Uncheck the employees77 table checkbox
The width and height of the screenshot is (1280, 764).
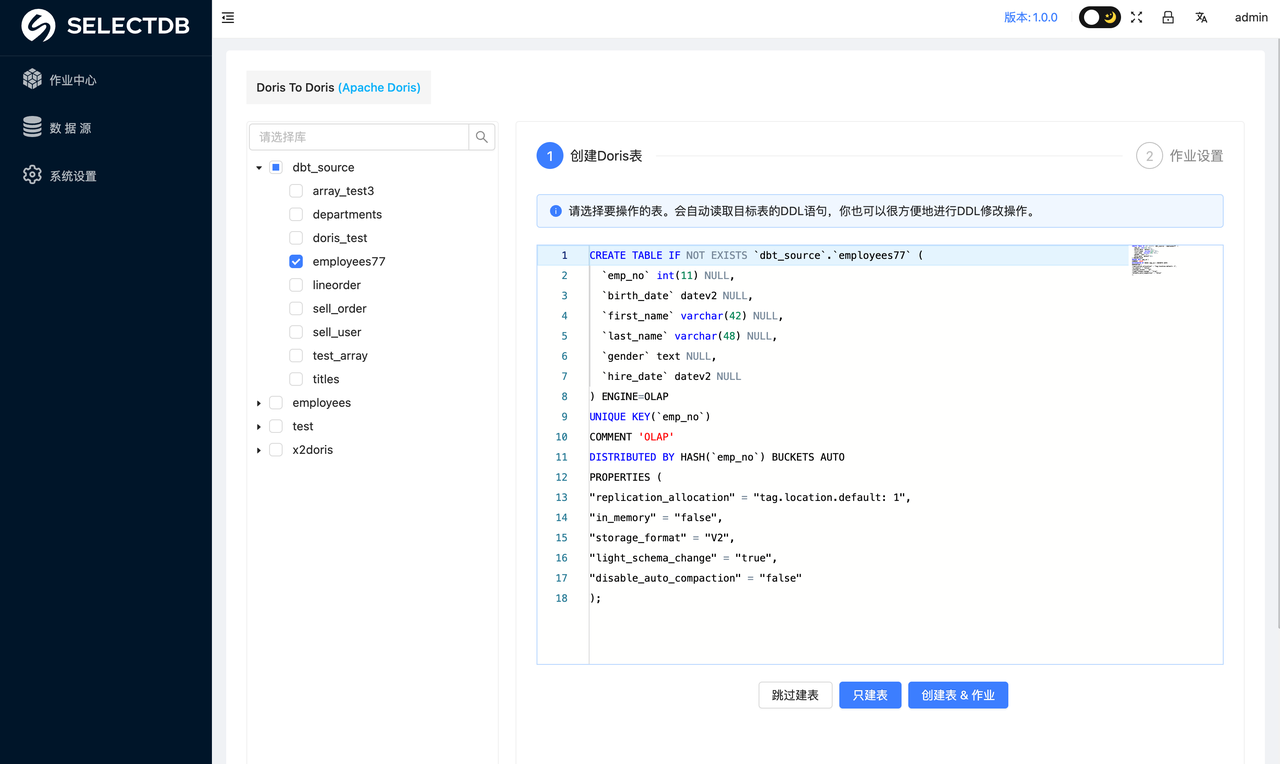tap(296, 261)
